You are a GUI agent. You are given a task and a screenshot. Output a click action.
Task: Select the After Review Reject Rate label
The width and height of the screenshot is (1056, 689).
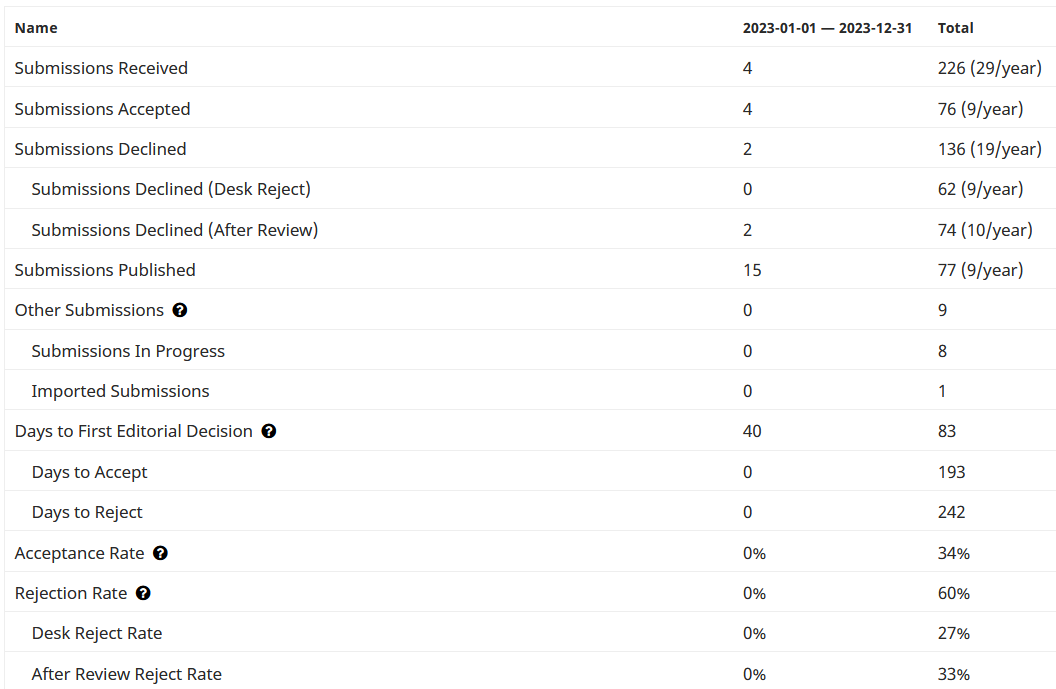tap(126, 674)
